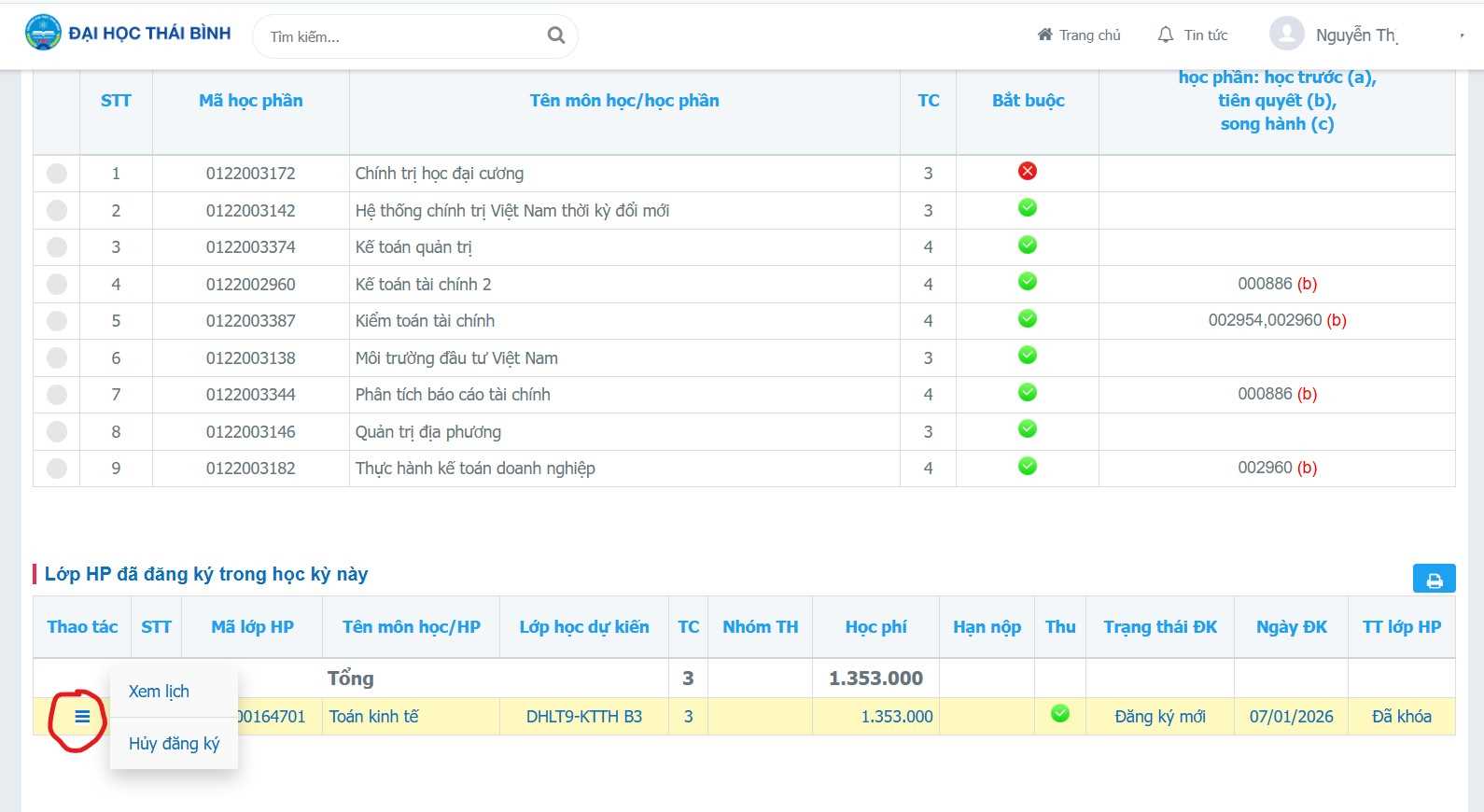This screenshot has width=1484, height=812.
Task: Click the Đại học Thái Bình logo
Action: pos(42,34)
